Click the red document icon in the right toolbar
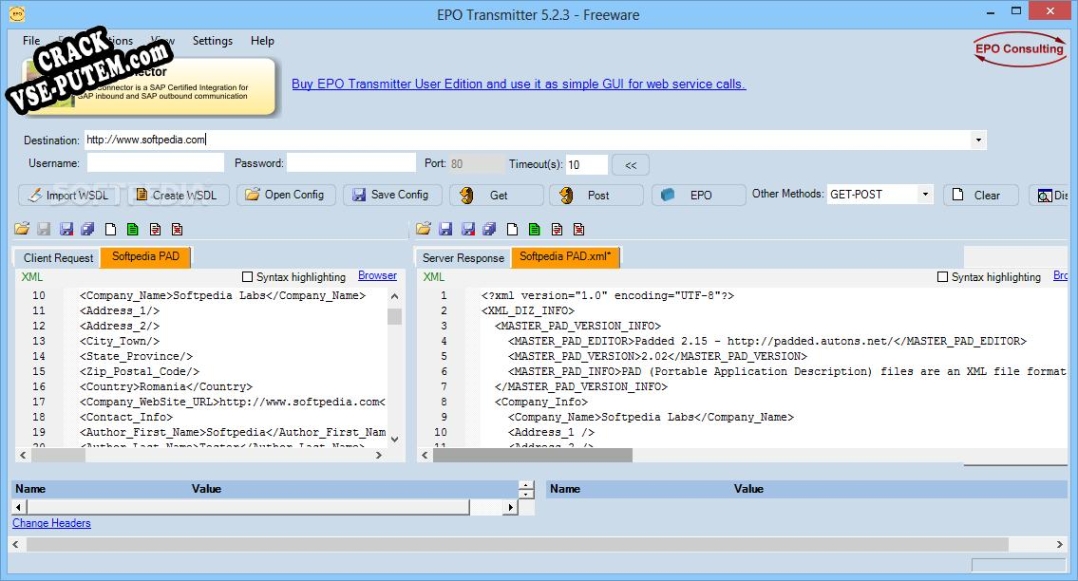The width and height of the screenshot is (1078, 581). click(579, 229)
